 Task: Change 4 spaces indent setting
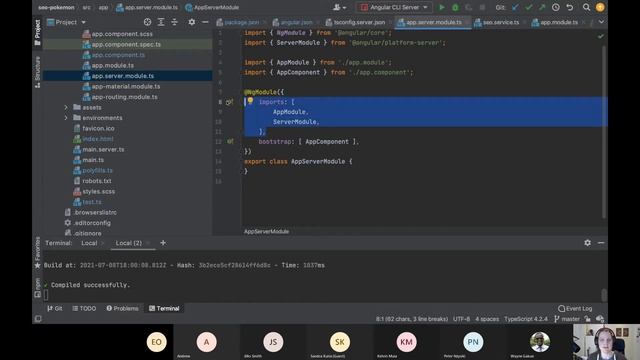(487, 319)
